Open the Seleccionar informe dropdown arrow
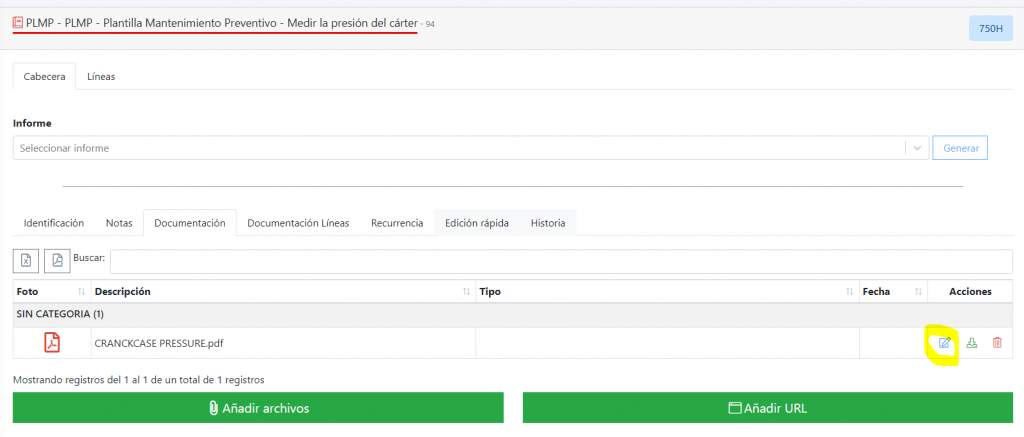1024x437 pixels. click(x=917, y=148)
